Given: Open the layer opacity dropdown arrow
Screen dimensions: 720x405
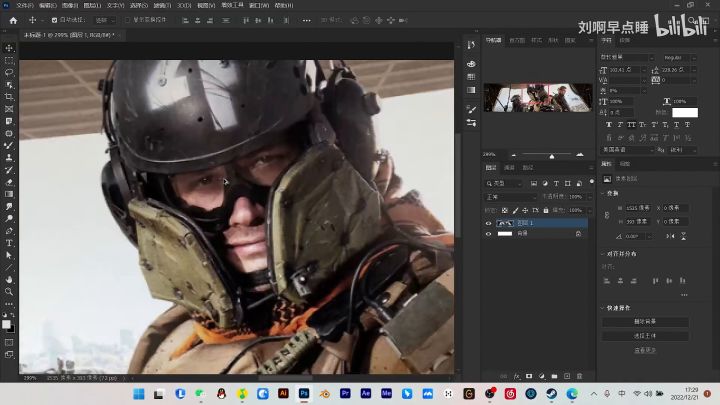Looking at the screenshot, I should (x=589, y=197).
